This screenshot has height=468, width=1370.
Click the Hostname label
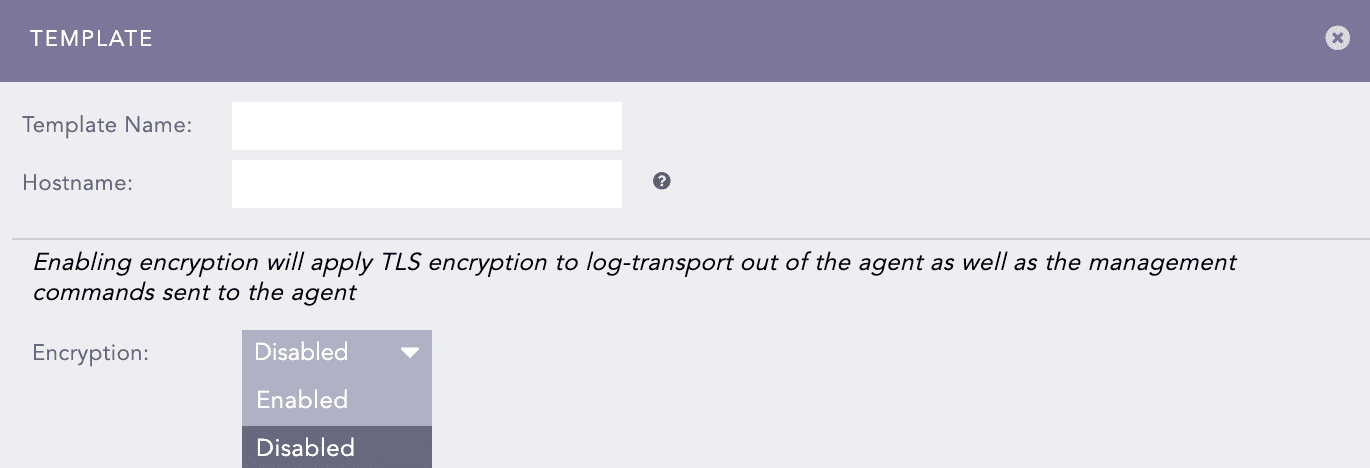click(77, 183)
